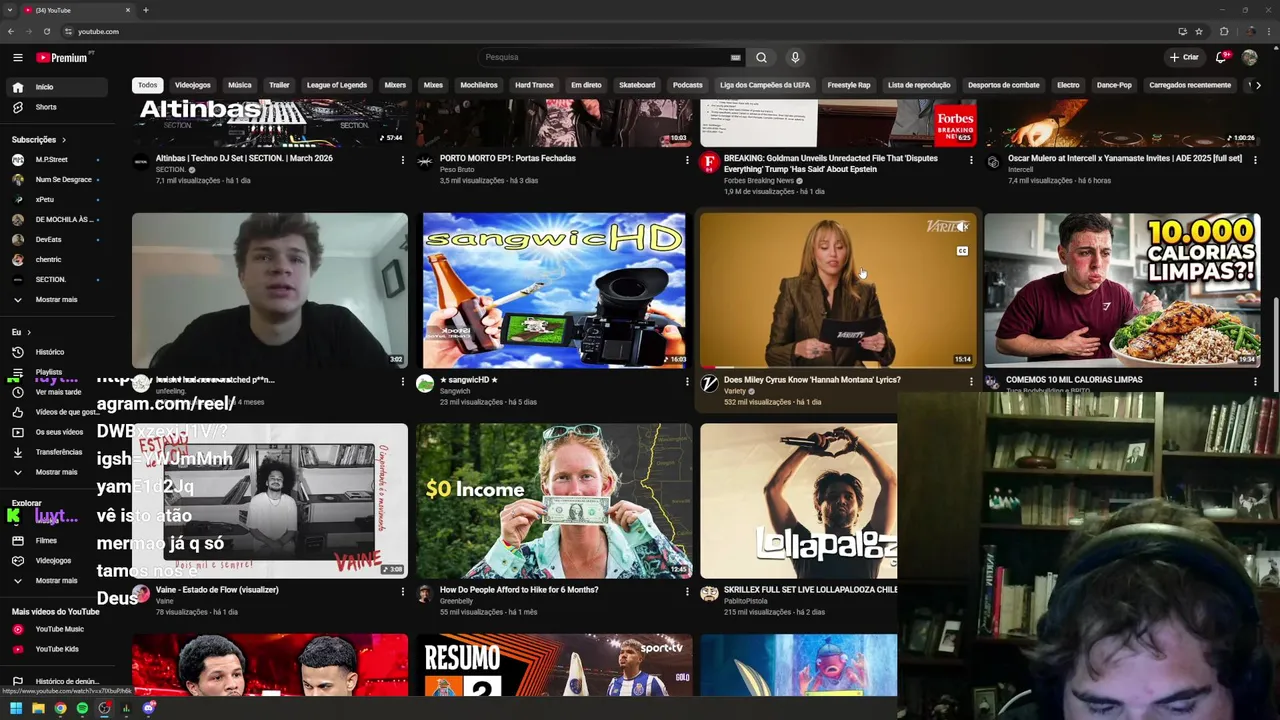Select the Videojogos filter chip

click(x=193, y=85)
